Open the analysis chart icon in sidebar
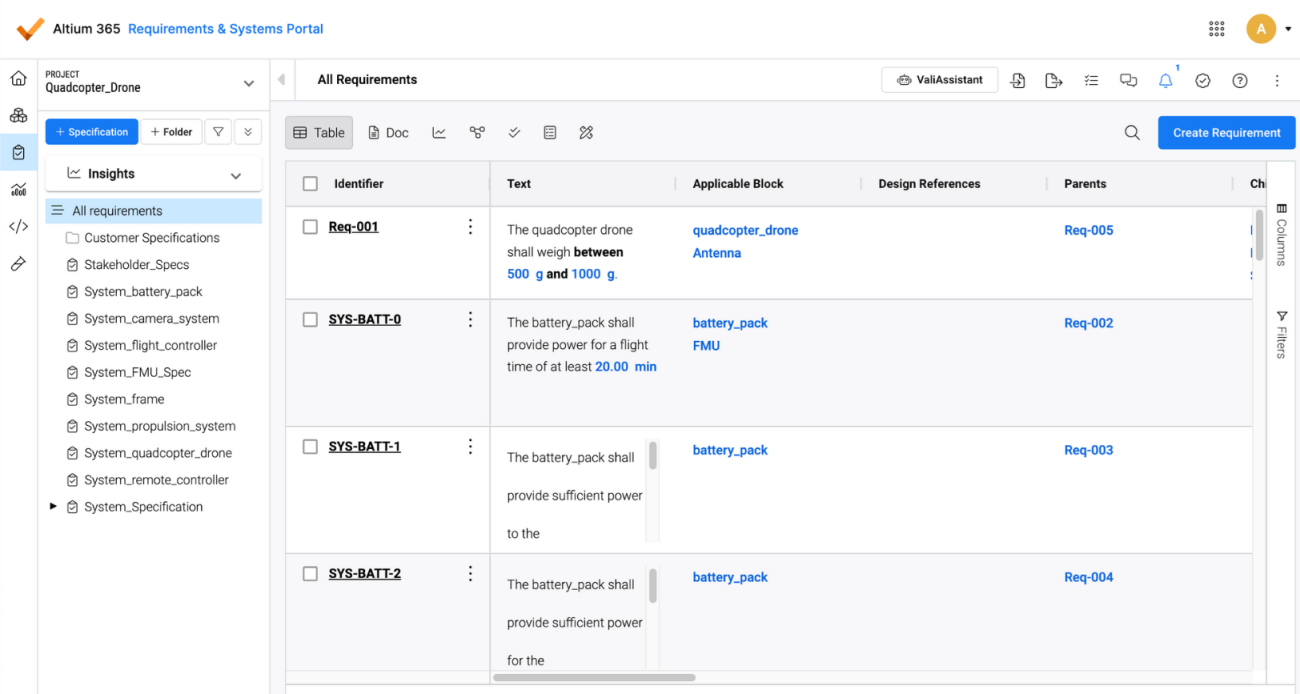1300x694 pixels. [x=18, y=189]
